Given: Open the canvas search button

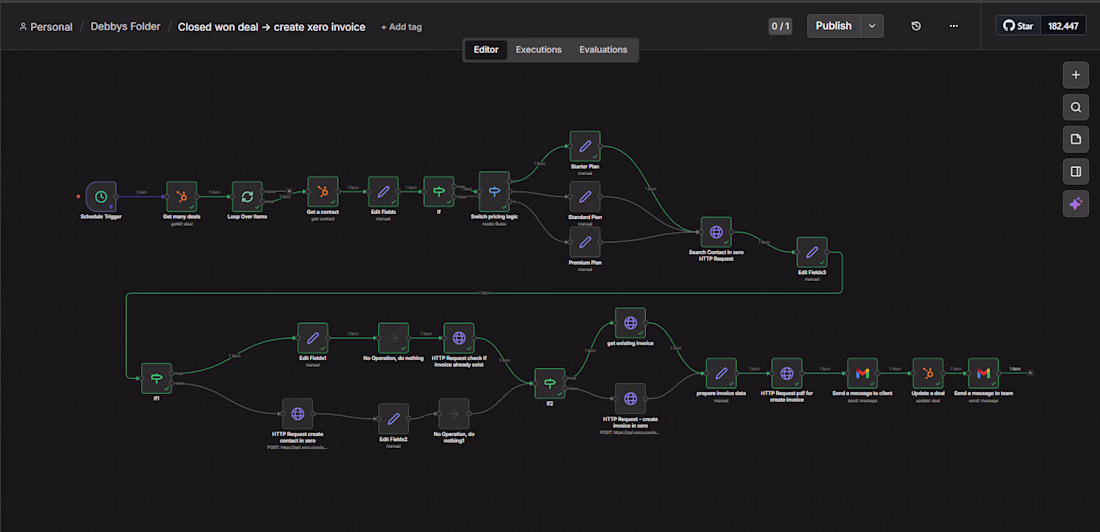Looking at the screenshot, I should (1075, 107).
